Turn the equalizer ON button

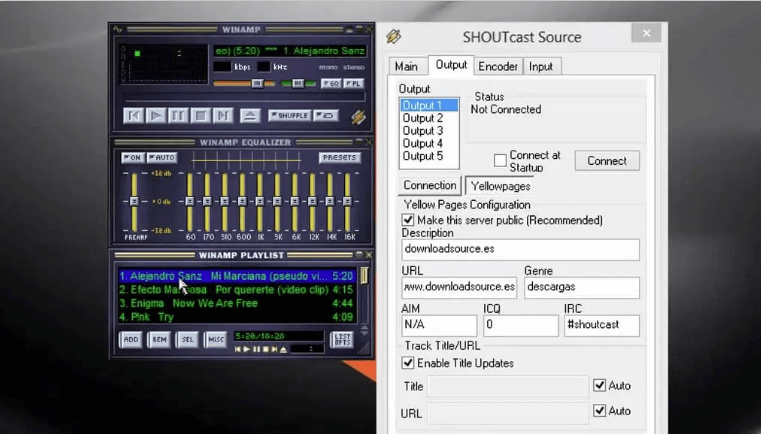132,158
